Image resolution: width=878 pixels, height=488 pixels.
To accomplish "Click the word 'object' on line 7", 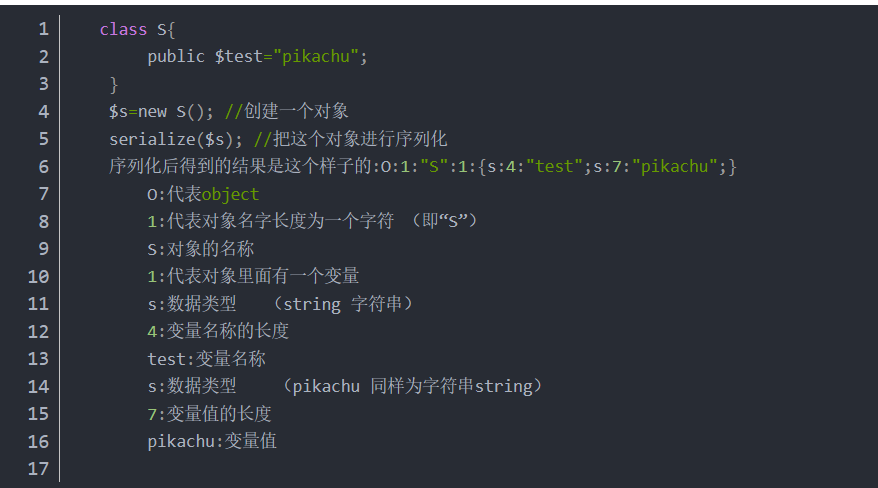I will point(230,194).
